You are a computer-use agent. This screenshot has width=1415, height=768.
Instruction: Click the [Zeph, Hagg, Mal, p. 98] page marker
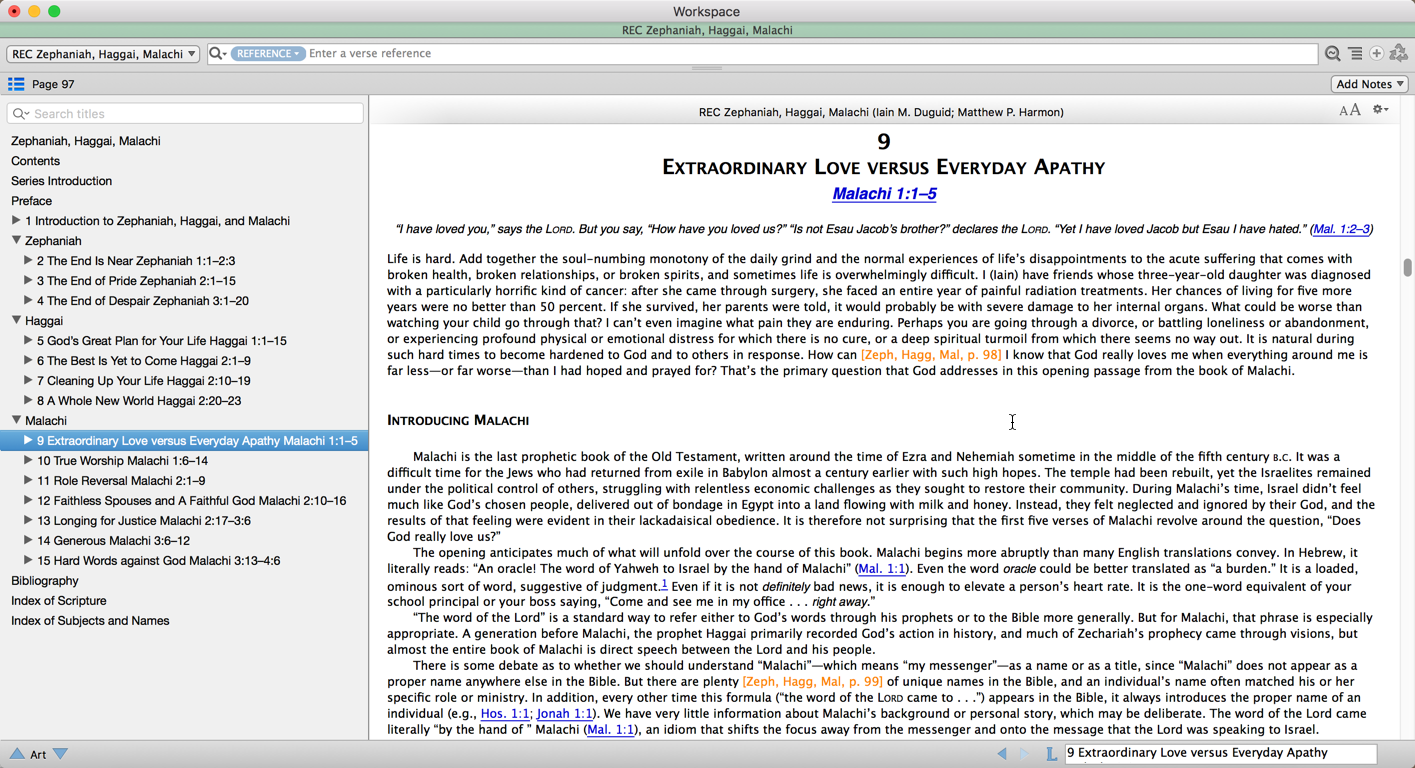931,355
